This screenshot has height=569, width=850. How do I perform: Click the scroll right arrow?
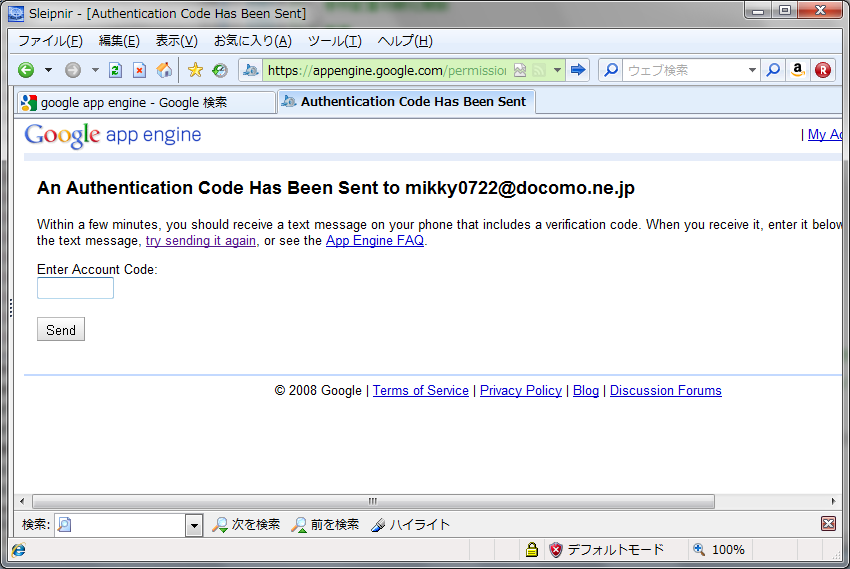(833, 501)
